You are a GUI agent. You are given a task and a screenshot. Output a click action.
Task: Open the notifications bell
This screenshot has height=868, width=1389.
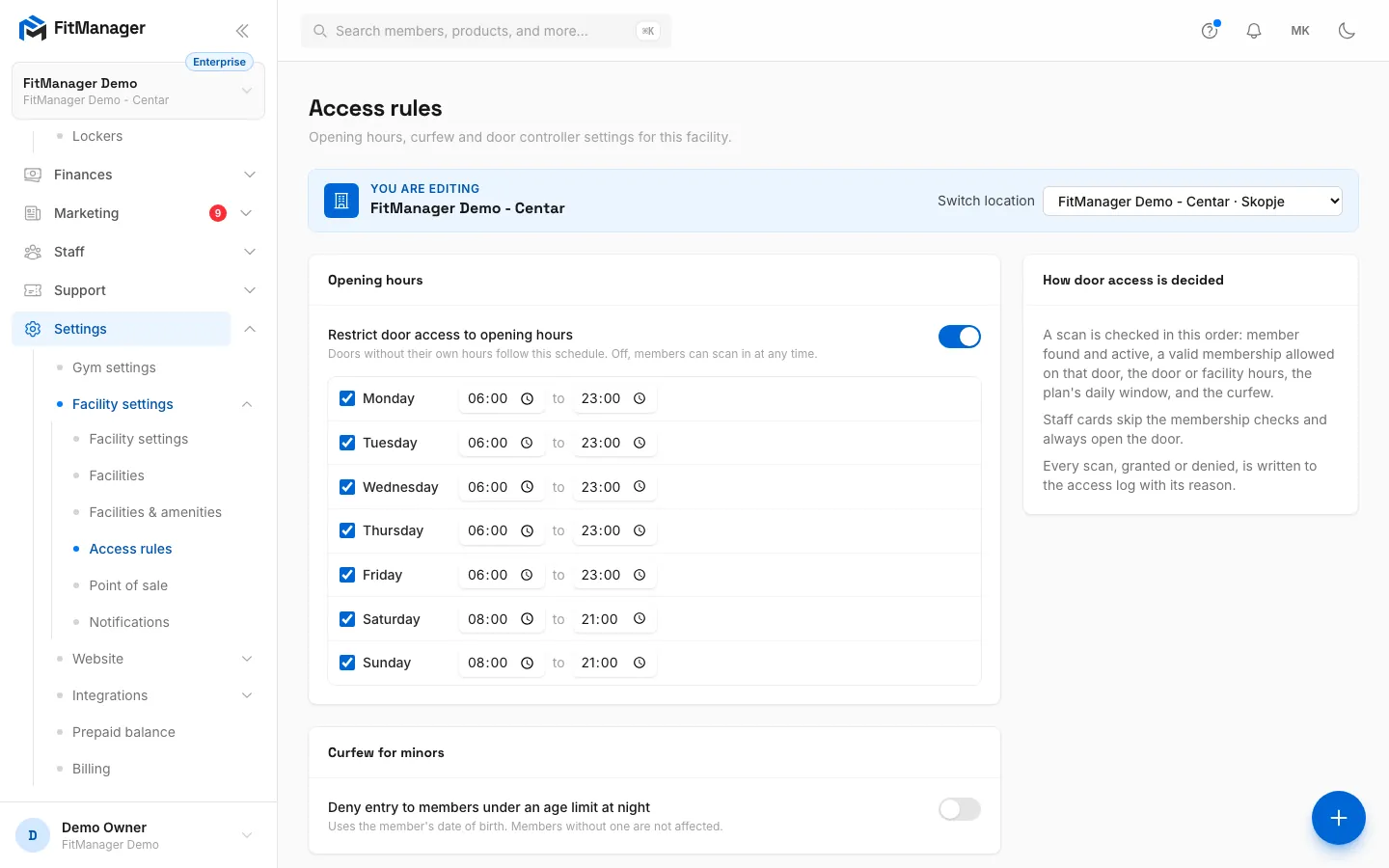1254,31
